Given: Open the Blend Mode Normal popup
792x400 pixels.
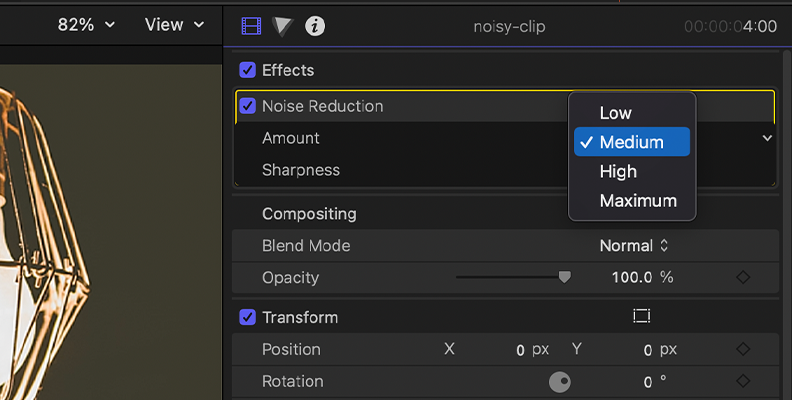Looking at the screenshot, I should (634, 245).
